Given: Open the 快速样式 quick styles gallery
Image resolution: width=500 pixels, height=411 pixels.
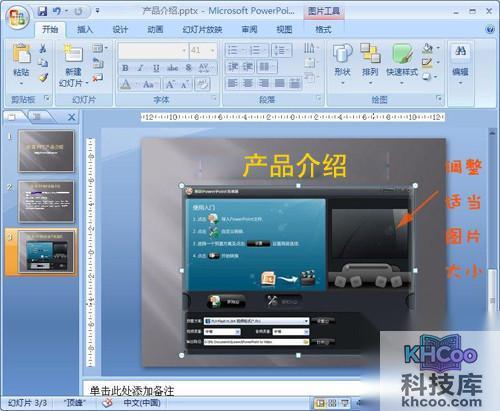Looking at the screenshot, I should pyautogui.click(x=402, y=63).
